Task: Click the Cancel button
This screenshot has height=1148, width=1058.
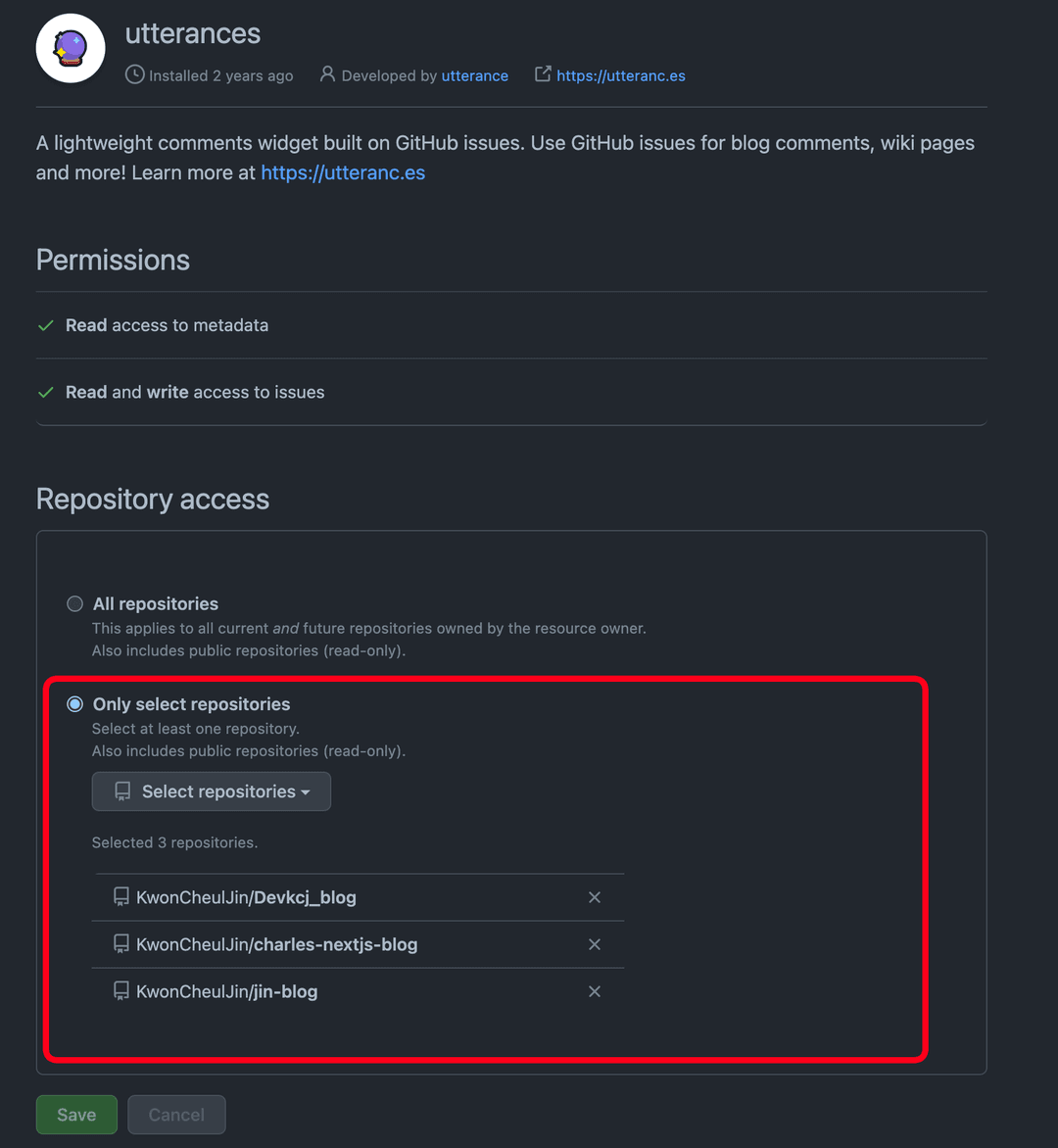Action: (176, 1114)
